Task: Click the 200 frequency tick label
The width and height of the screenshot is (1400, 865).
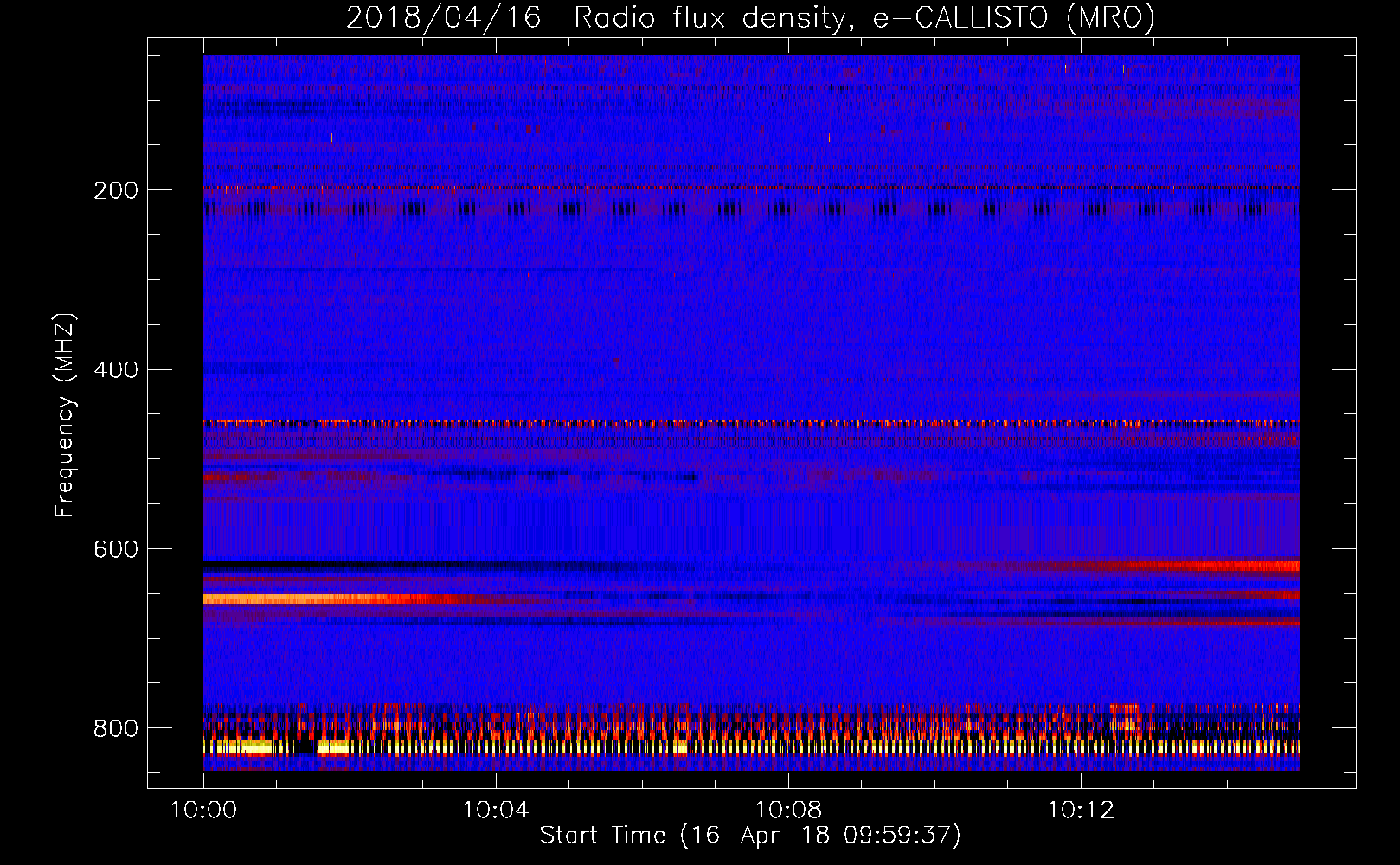Action: [x=116, y=190]
